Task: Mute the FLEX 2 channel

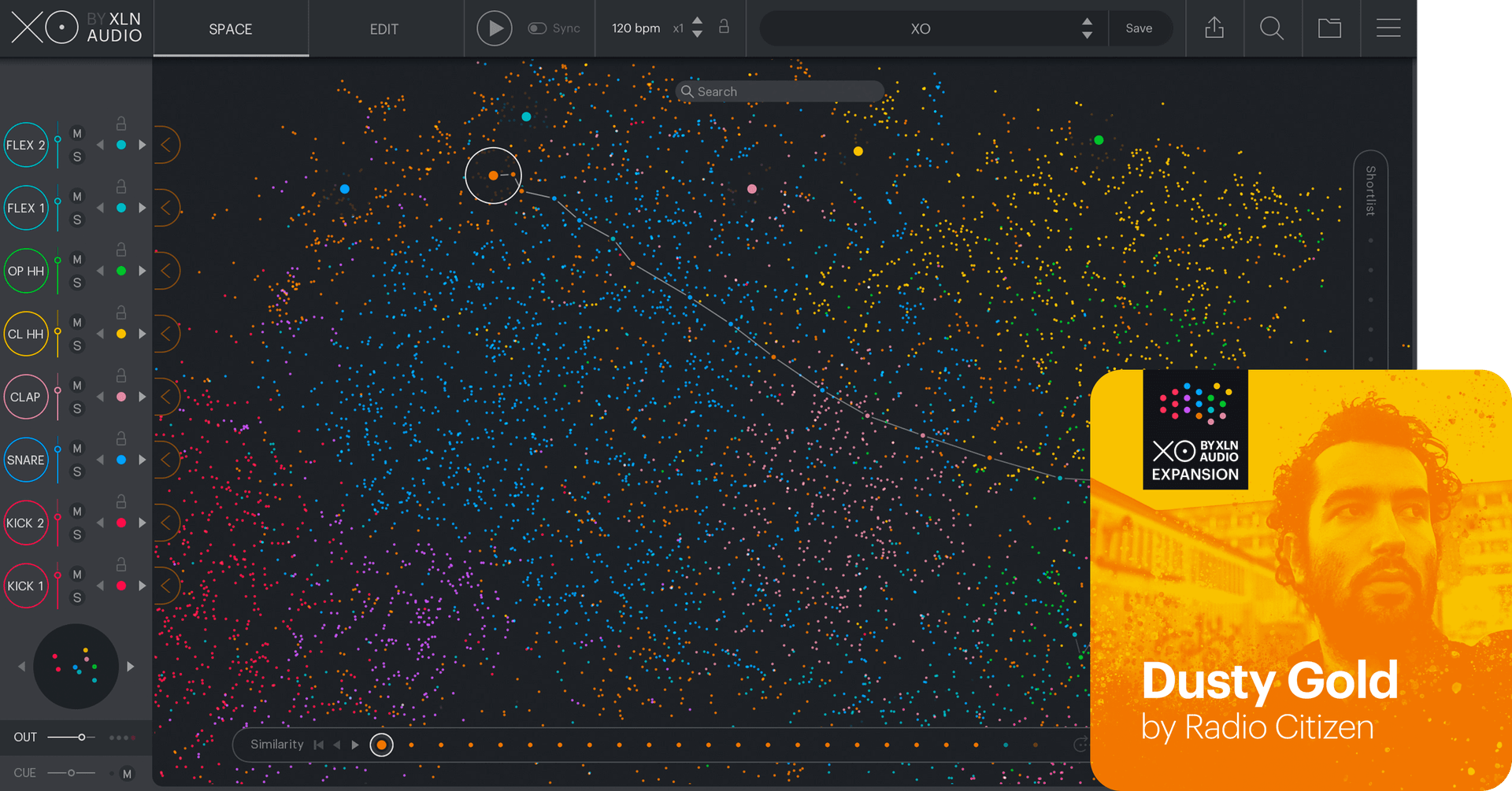Action: click(77, 134)
